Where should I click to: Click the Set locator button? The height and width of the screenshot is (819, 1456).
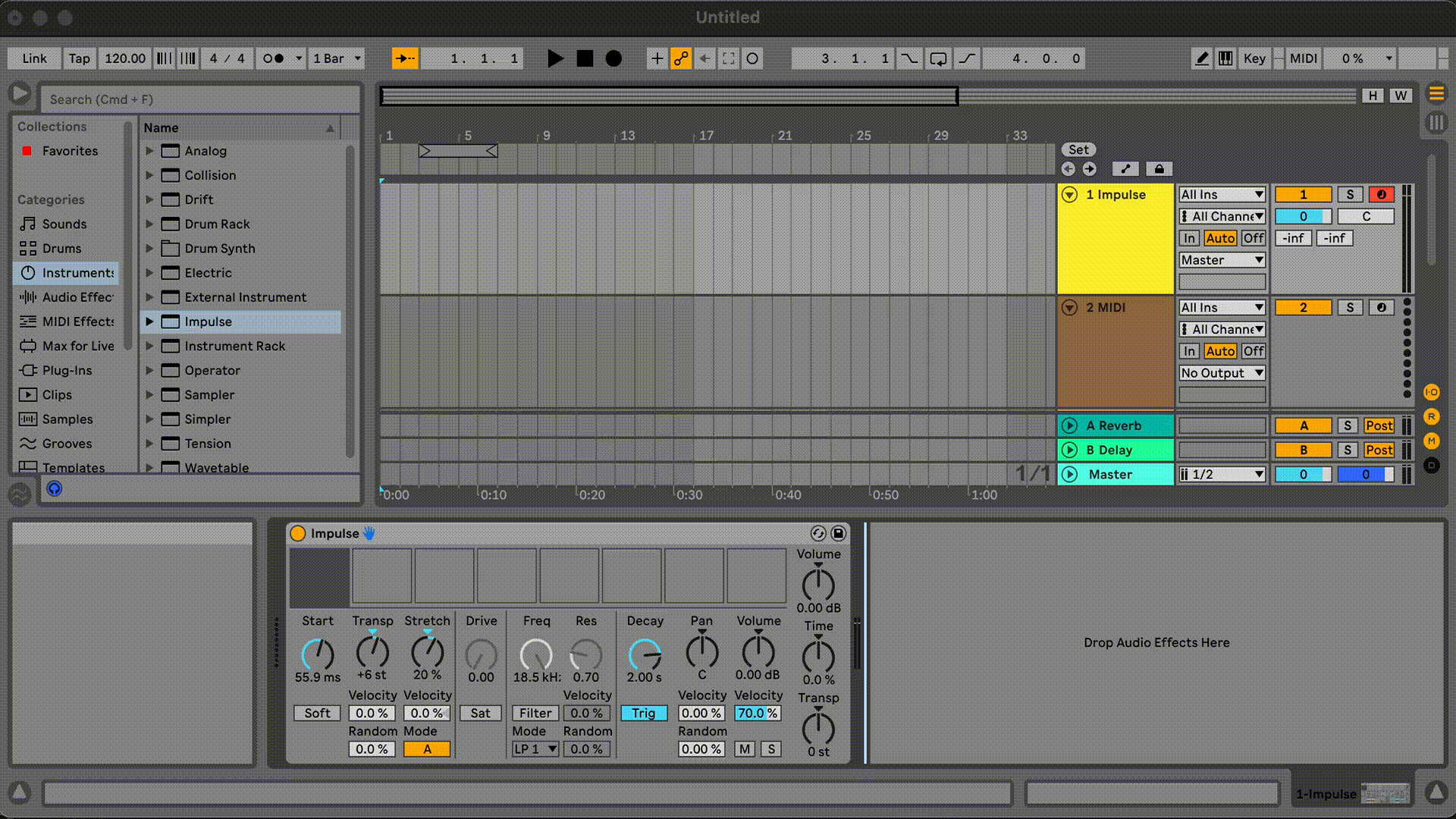(1078, 149)
